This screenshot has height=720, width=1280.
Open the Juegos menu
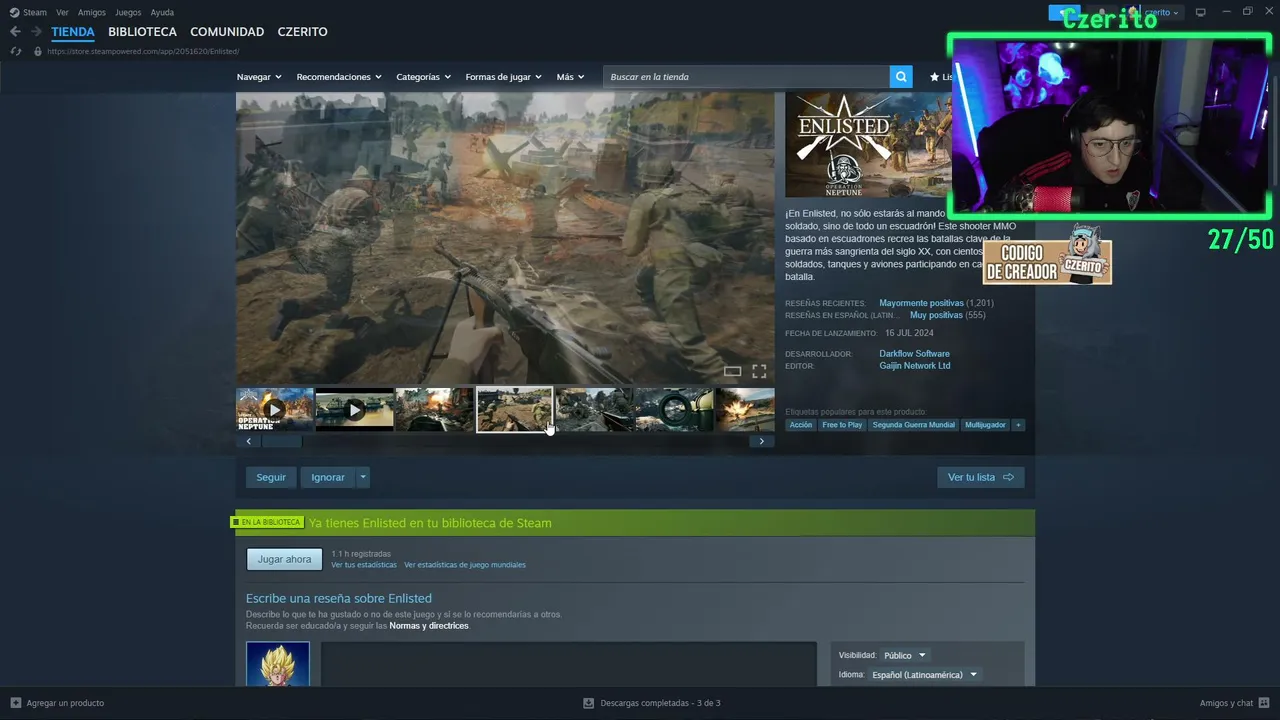[128, 12]
